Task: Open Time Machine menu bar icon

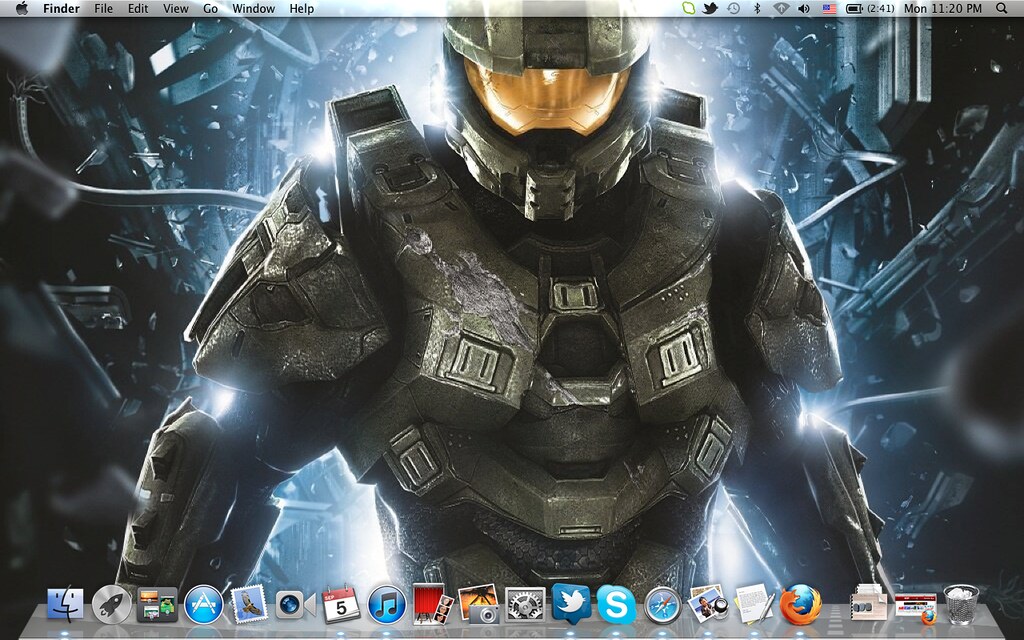Action: [x=733, y=8]
